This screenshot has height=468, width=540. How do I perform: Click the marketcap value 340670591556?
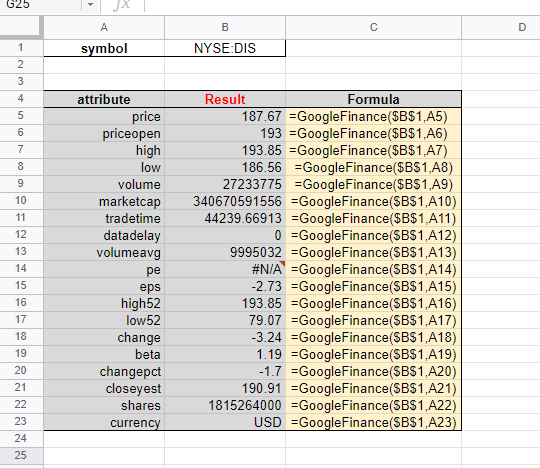pos(225,201)
